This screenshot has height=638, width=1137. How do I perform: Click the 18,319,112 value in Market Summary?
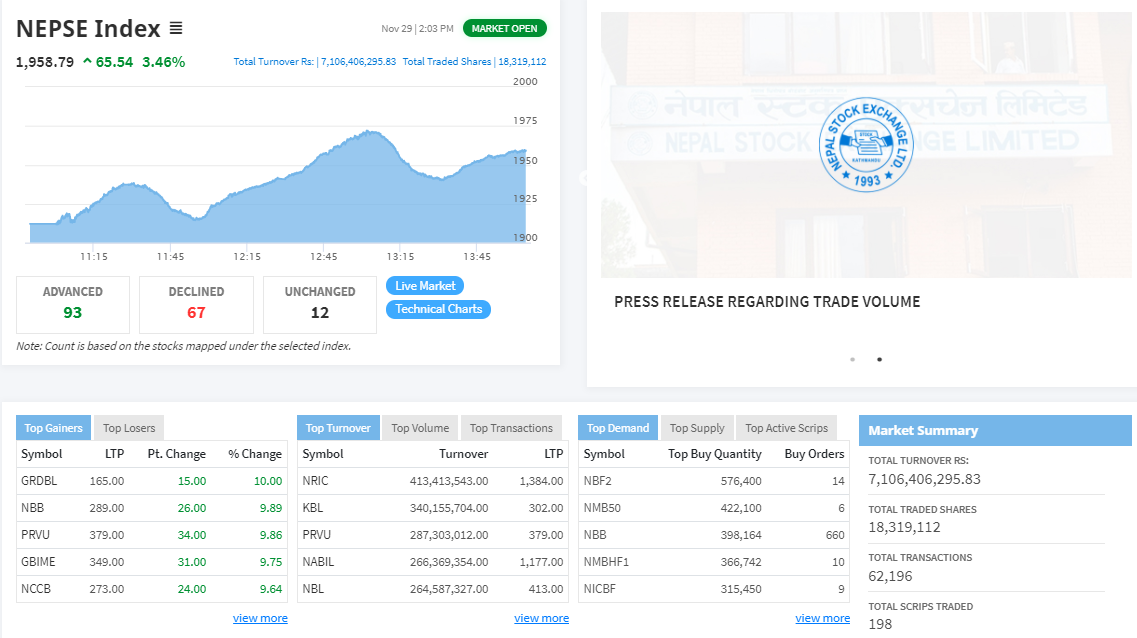click(904, 527)
